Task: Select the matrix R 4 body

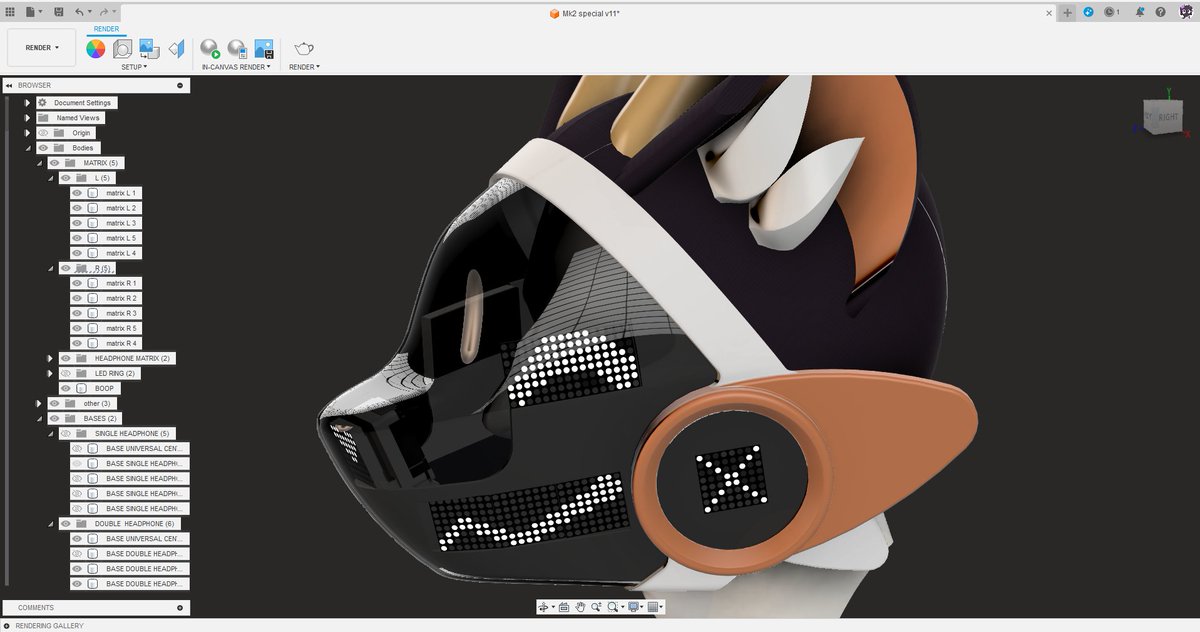Action: coord(121,343)
